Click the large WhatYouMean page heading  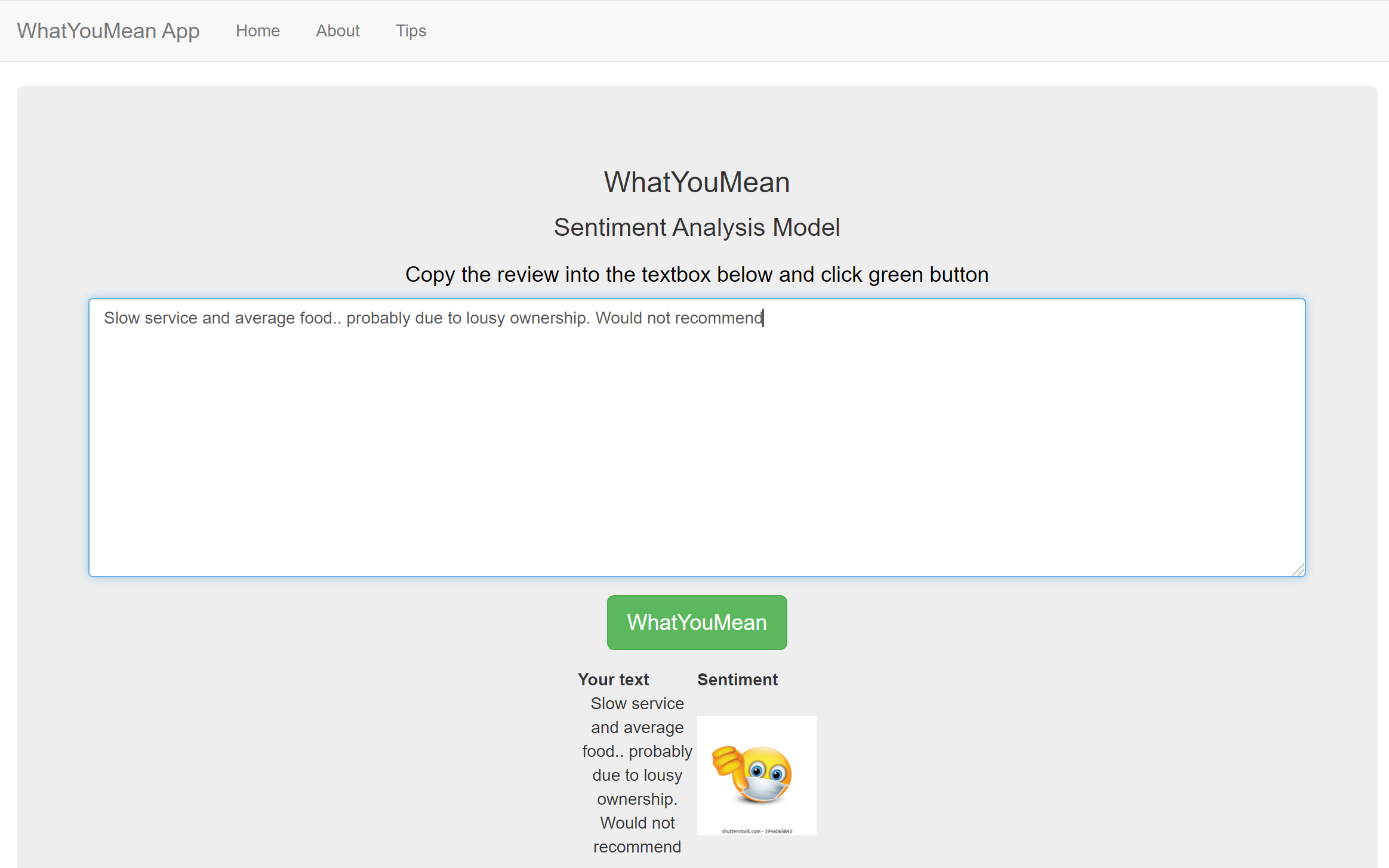point(697,182)
